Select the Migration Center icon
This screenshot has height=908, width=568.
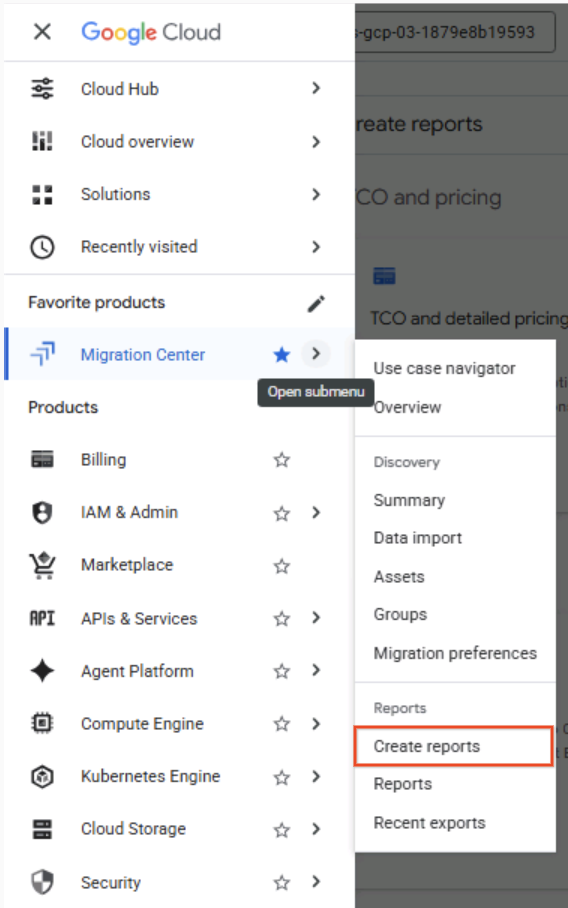[x=42, y=354]
